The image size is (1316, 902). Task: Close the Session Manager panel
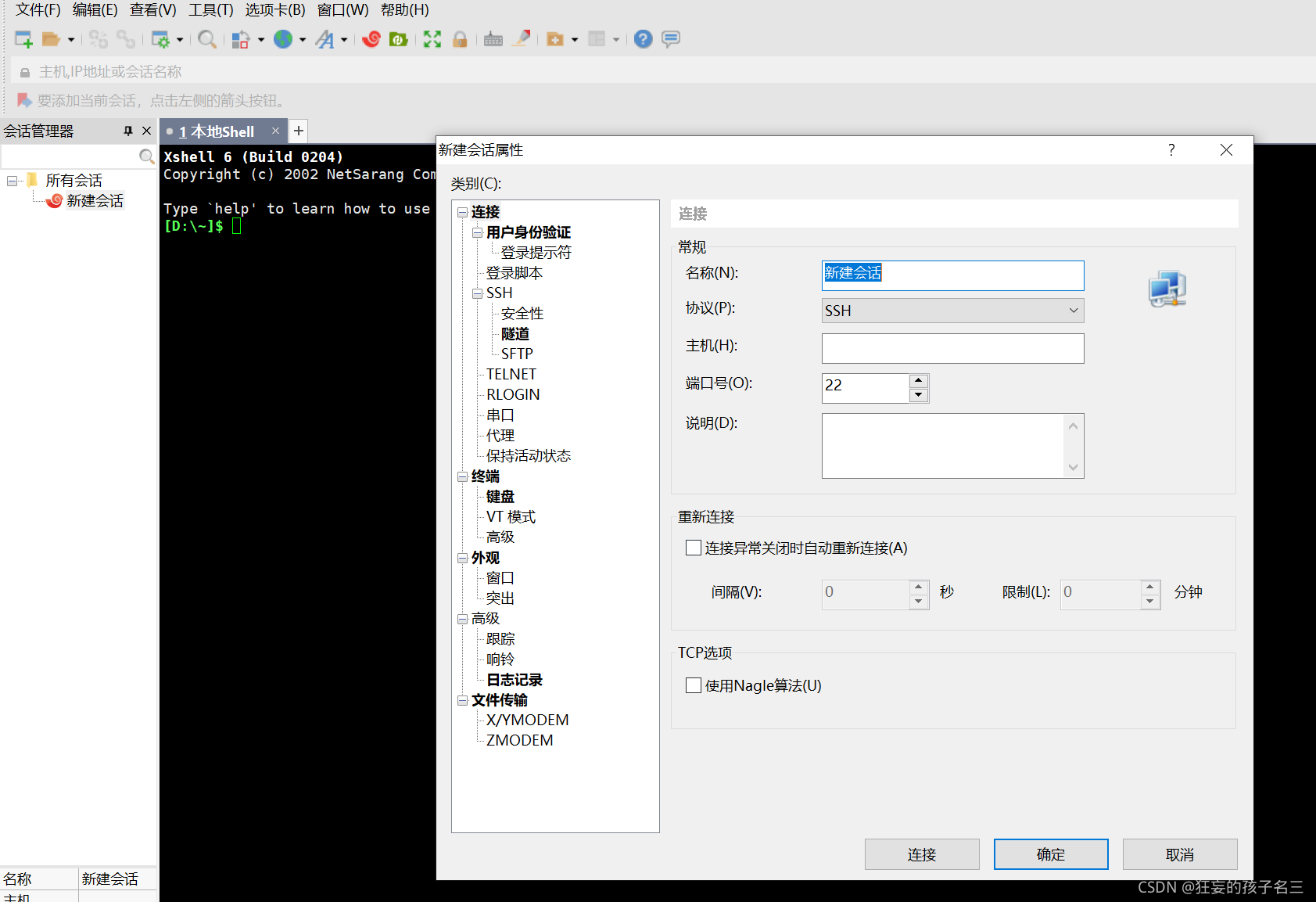pyautogui.click(x=146, y=131)
